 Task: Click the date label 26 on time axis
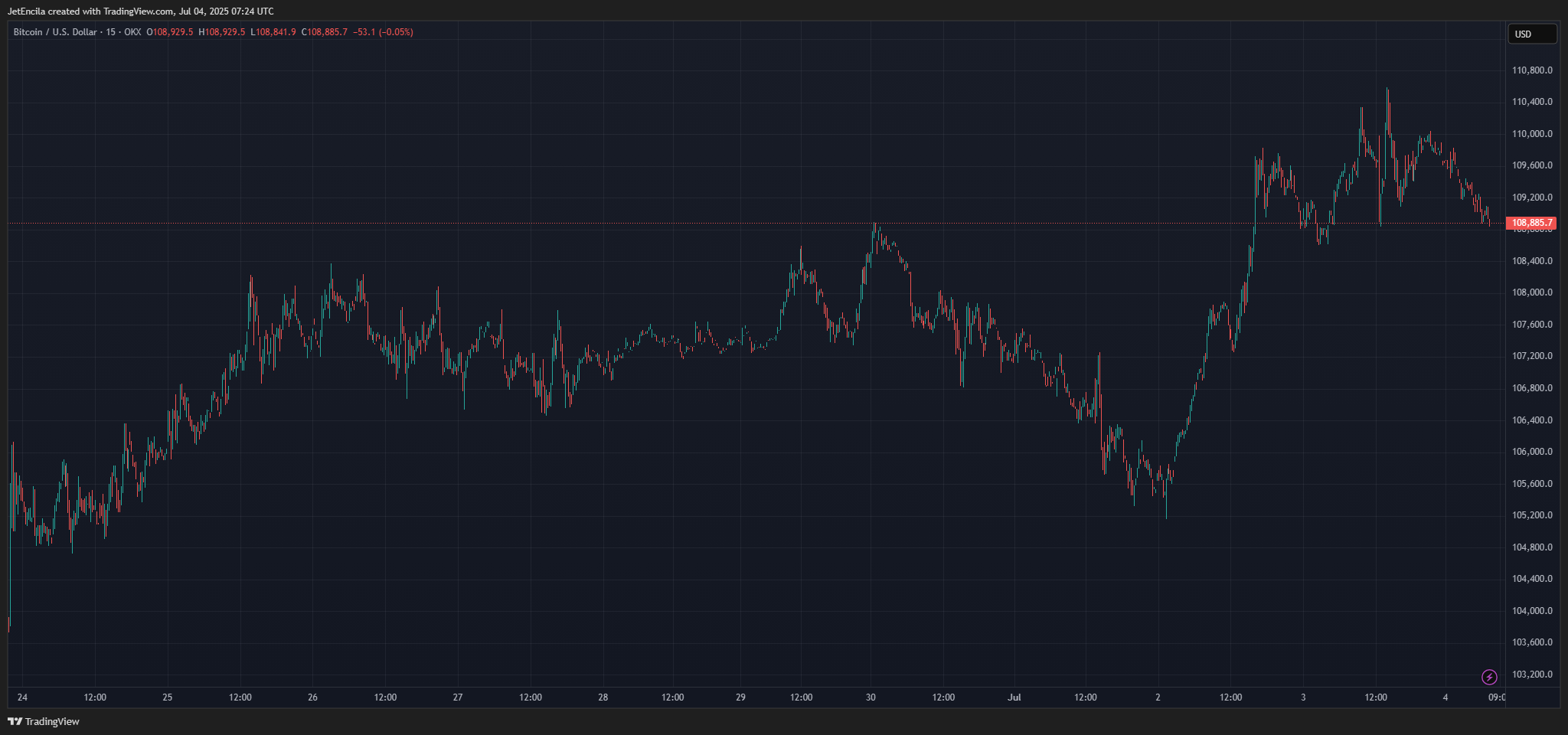tap(312, 697)
